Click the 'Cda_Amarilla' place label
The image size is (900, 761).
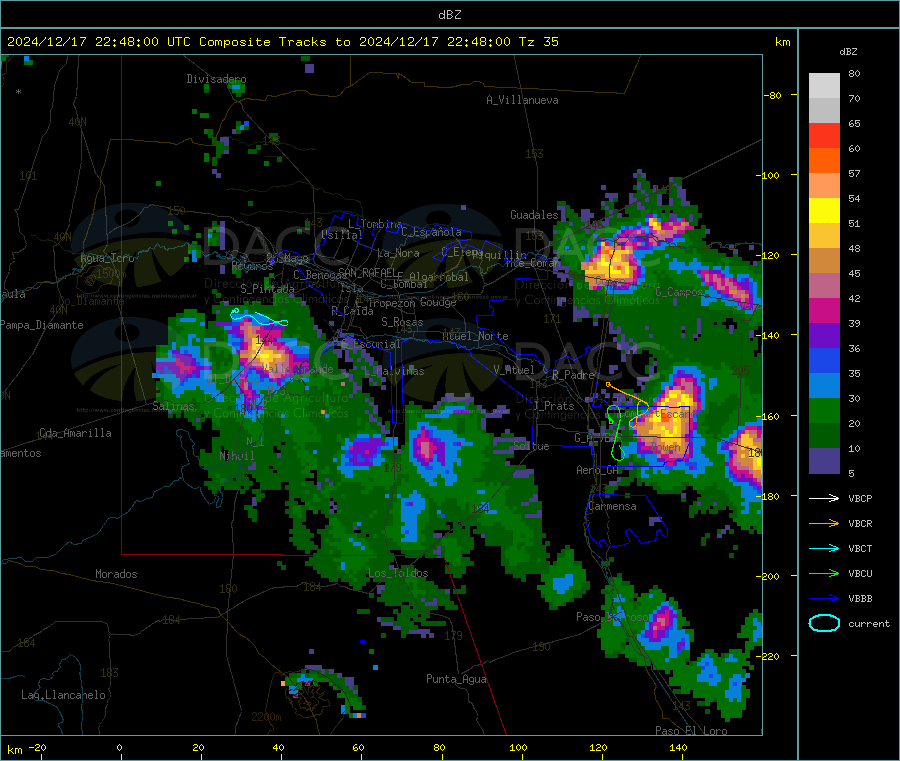[x=75, y=433]
